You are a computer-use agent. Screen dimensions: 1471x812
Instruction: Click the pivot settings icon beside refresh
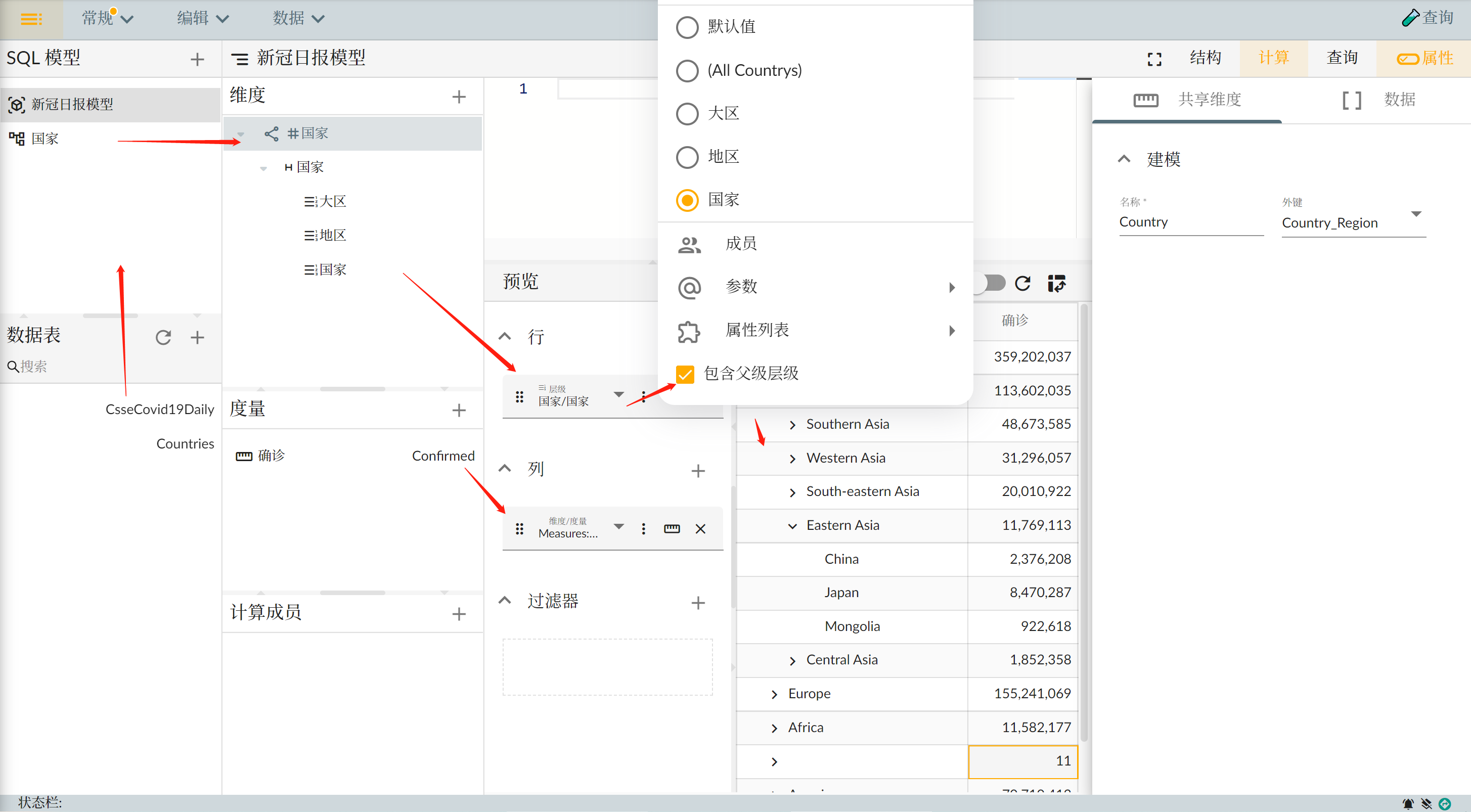[1056, 283]
